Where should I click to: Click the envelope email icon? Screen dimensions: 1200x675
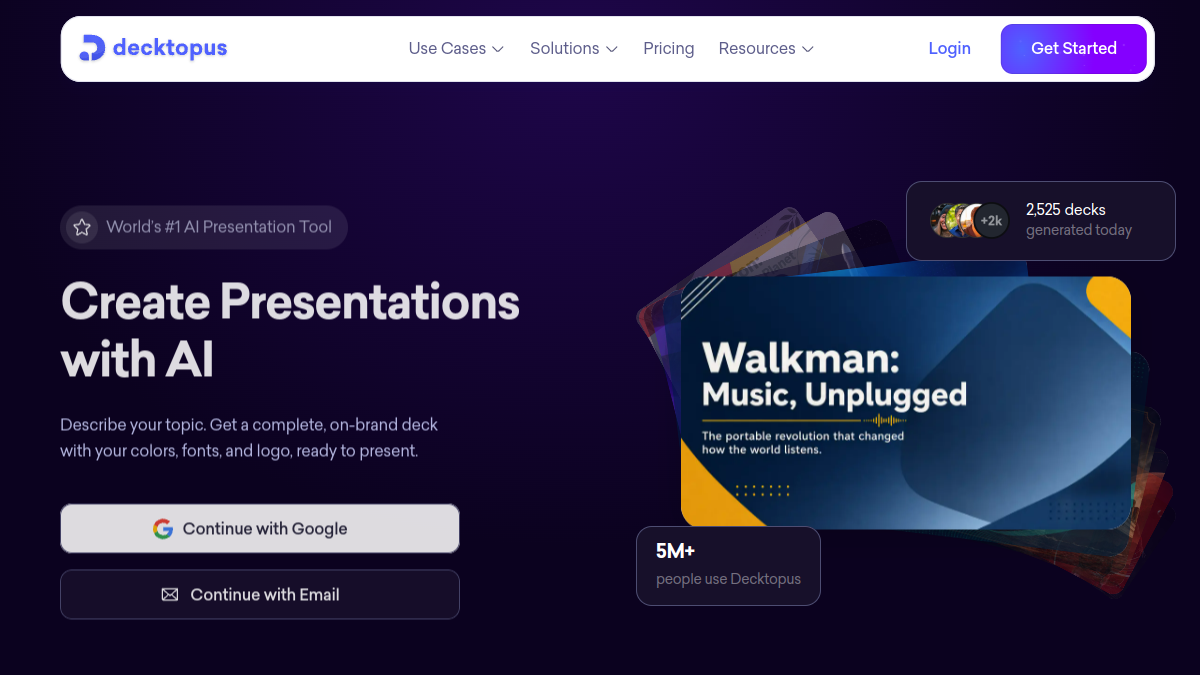pos(170,595)
